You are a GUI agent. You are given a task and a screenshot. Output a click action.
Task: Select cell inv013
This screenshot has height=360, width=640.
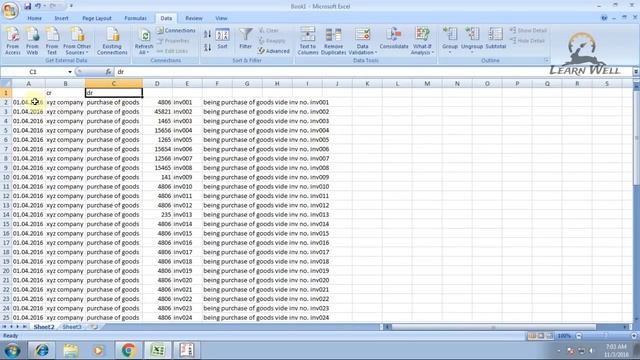[187, 215]
